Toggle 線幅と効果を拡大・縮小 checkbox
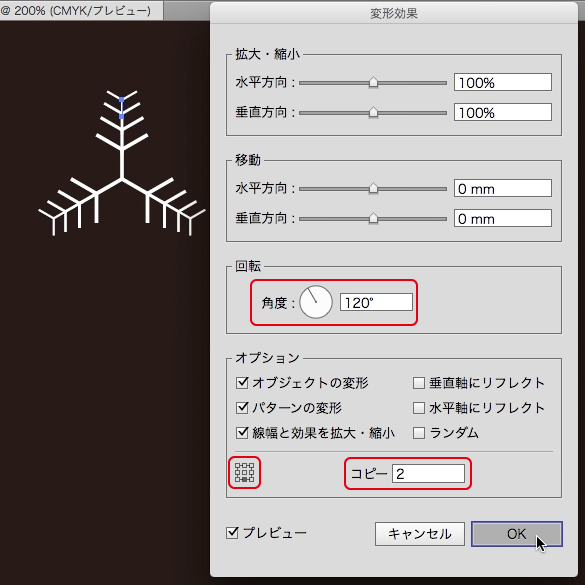585x585 pixels. (x=242, y=433)
